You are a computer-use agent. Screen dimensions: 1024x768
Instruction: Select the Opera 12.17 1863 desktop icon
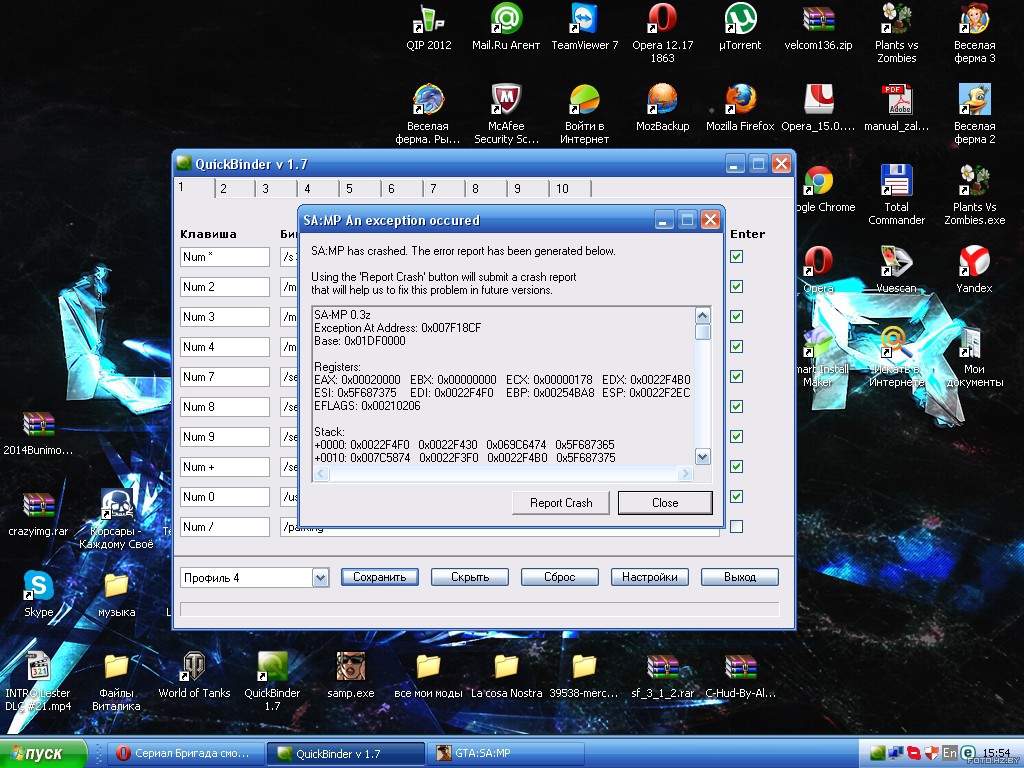662,33
